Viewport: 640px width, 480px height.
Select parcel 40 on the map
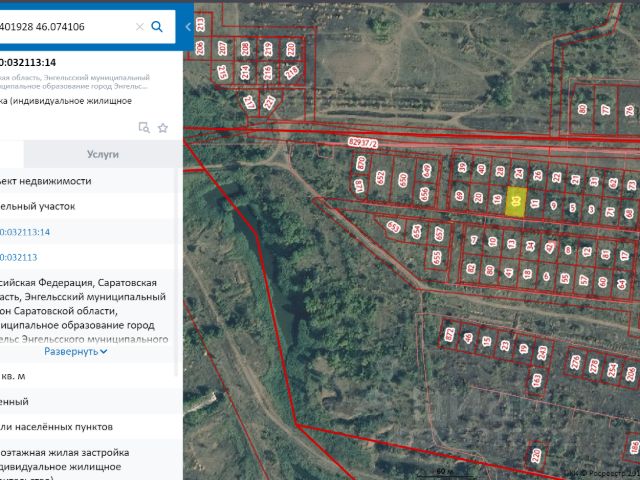point(482,169)
